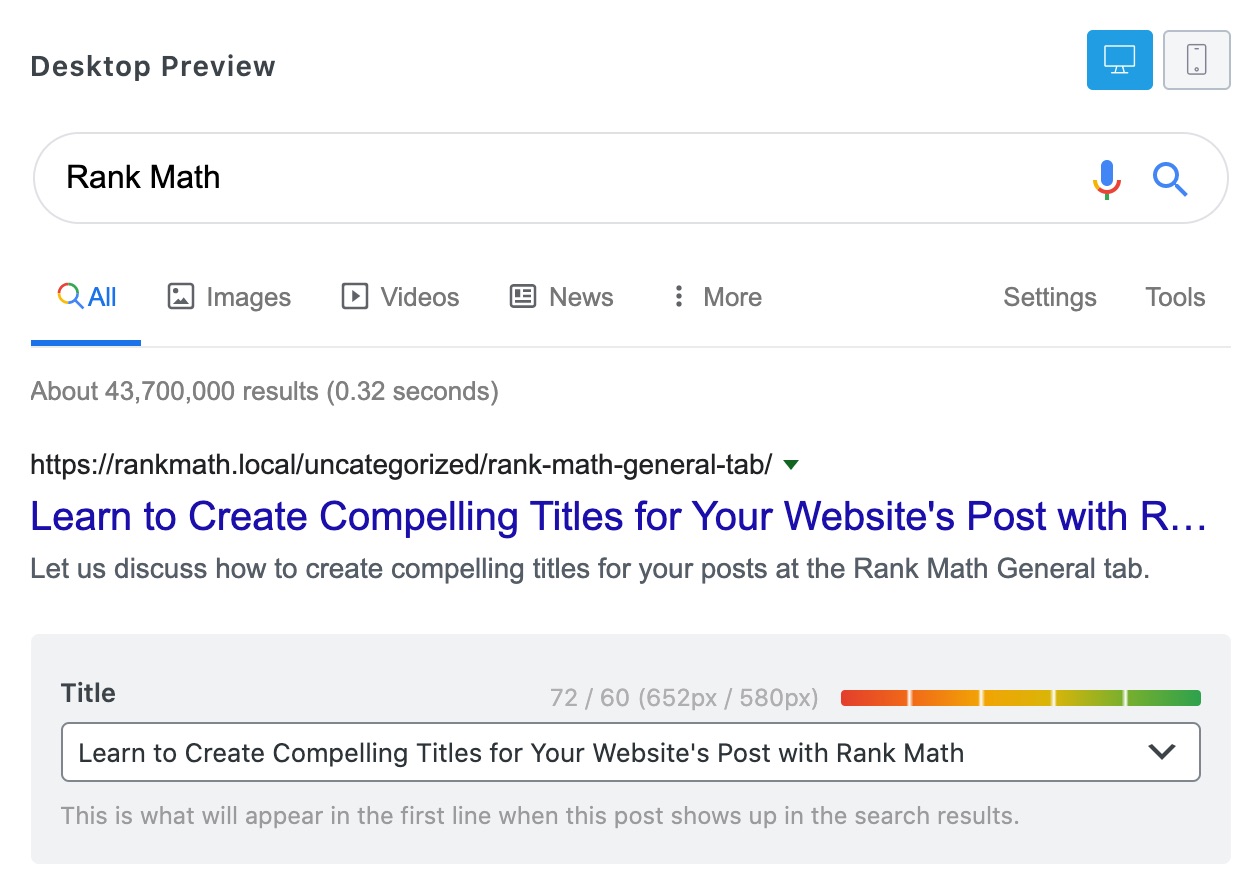Viewport: 1260px width, 881px height.
Task: Click the rankmath.local result URL
Action: 401,465
